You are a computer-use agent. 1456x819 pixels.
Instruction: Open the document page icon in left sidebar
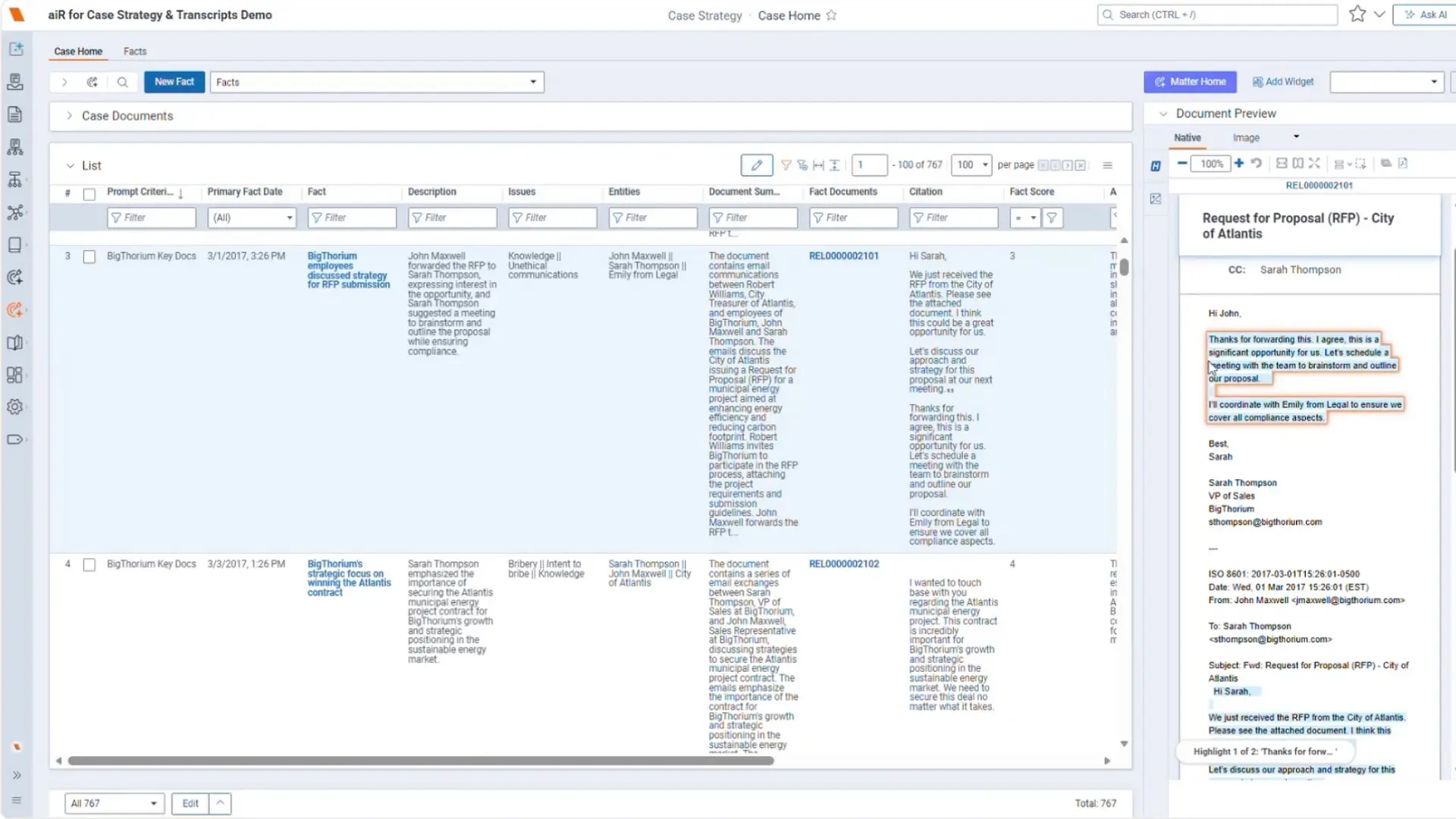[15, 115]
